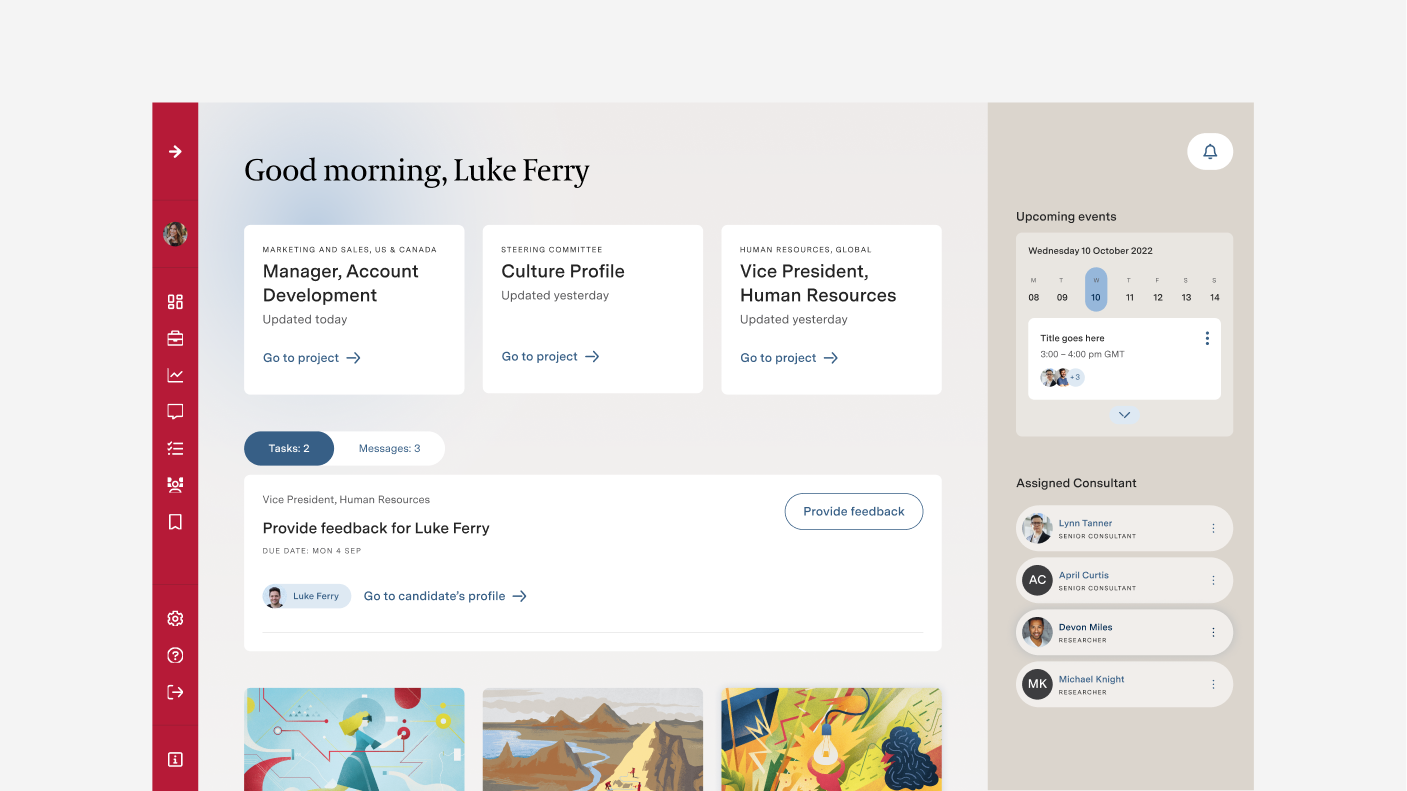Switch to the Messages: 3 tab

click(x=389, y=448)
